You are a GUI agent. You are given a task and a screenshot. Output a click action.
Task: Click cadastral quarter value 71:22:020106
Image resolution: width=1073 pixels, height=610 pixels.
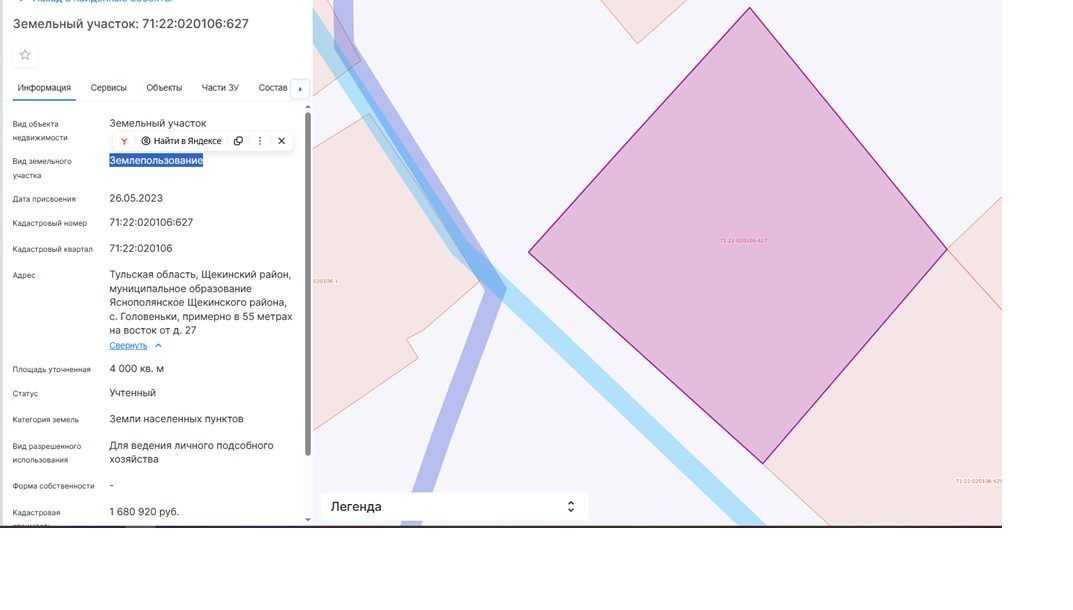pos(141,249)
